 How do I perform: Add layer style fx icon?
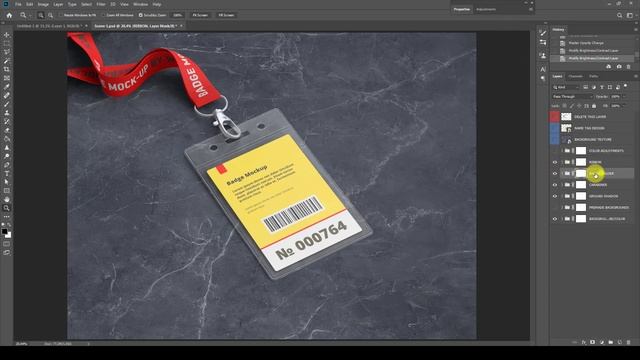point(584,342)
